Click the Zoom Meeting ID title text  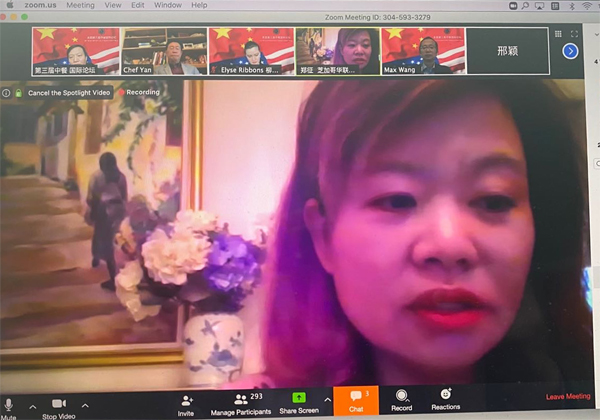[x=377, y=17]
